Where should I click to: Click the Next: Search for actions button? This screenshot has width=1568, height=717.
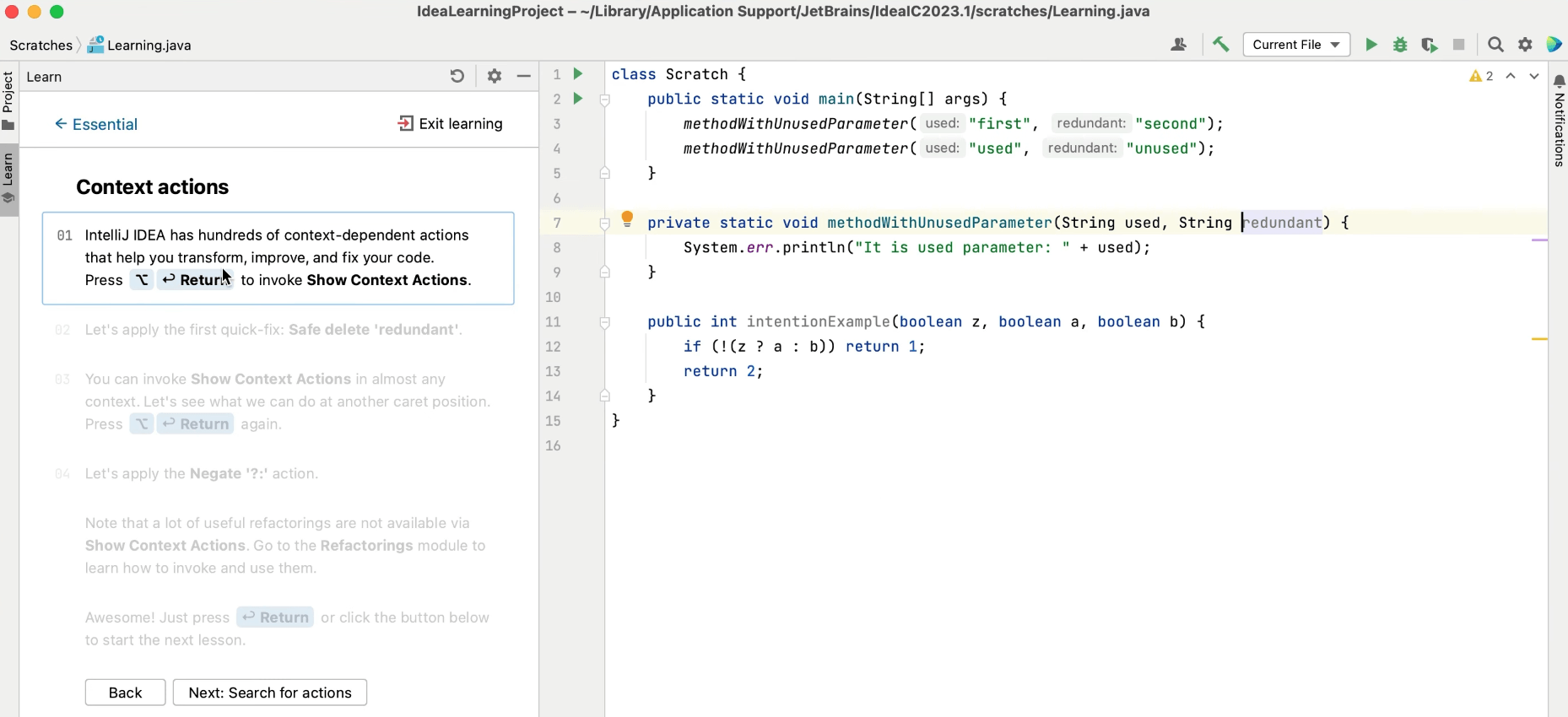(269, 693)
